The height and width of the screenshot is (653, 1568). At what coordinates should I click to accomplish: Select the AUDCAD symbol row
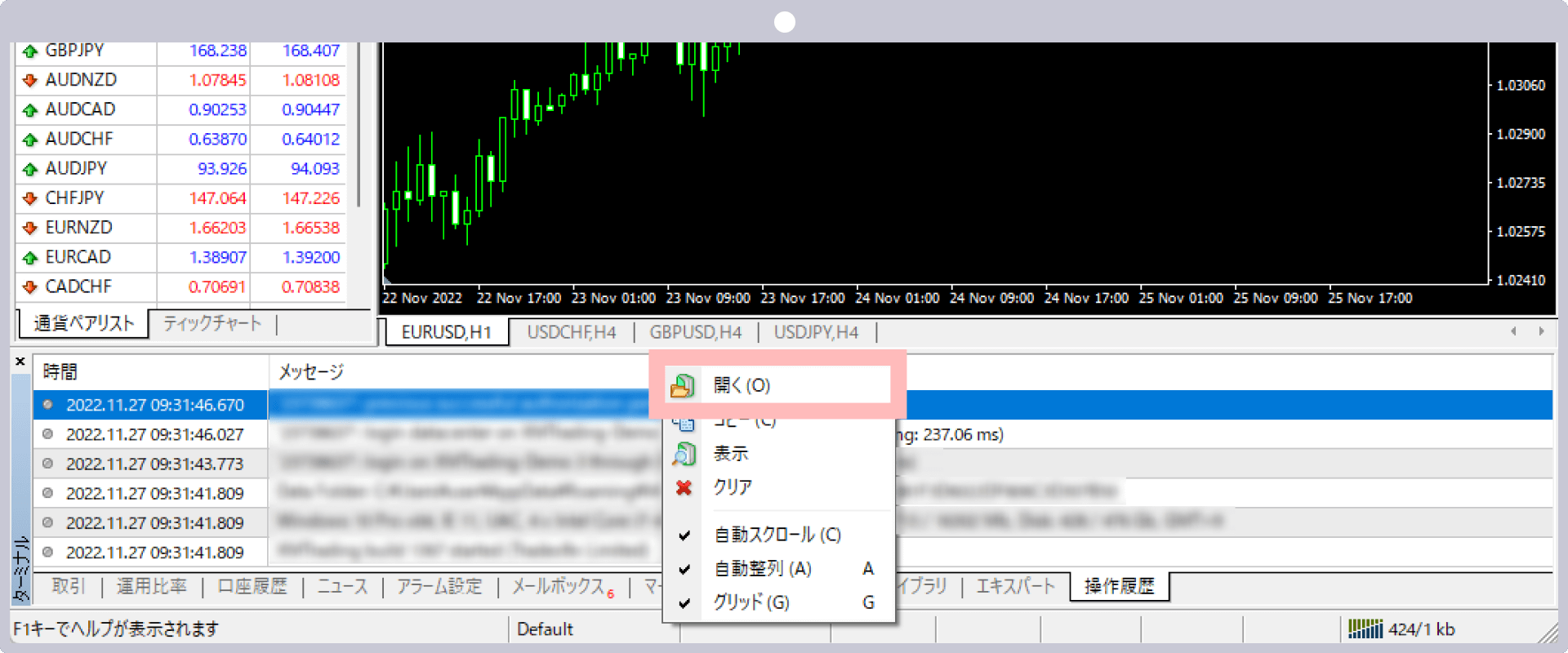coord(181,109)
